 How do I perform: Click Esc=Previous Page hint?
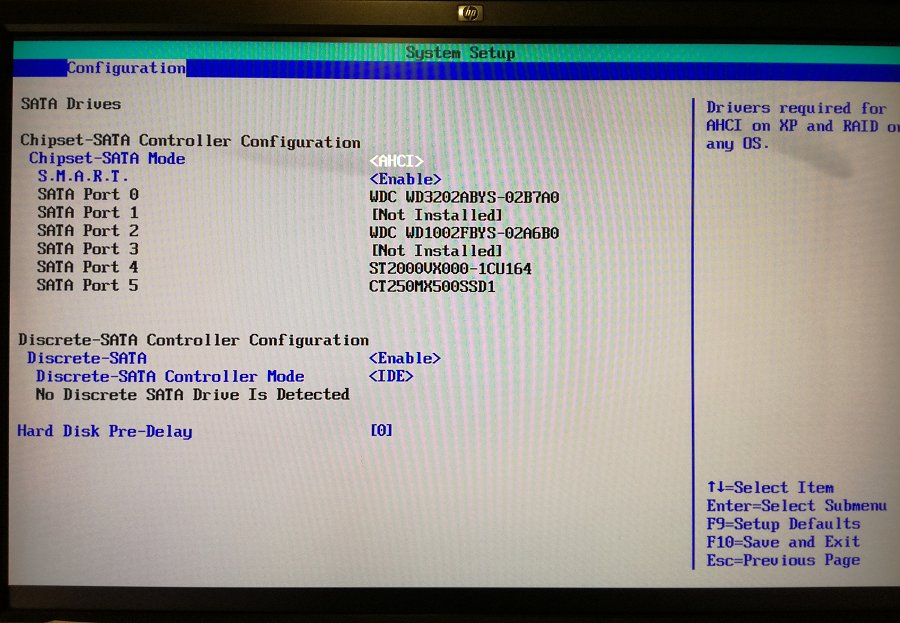pos(783,560)
